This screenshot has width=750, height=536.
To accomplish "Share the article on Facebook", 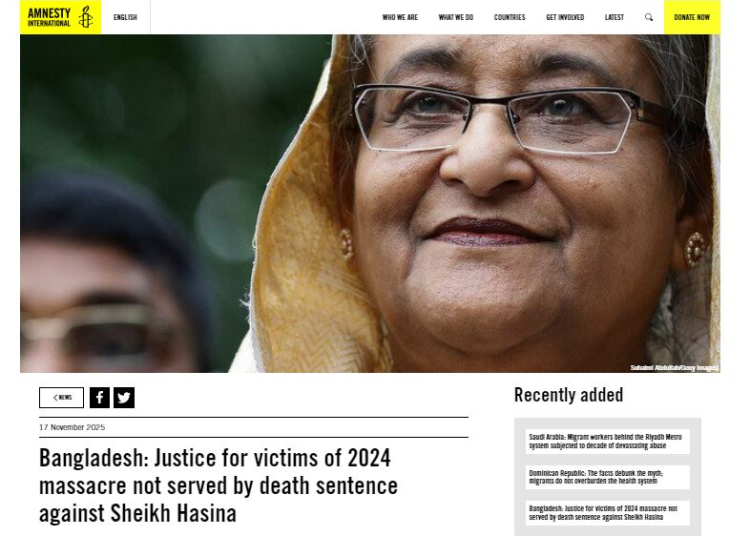I will pos(99,397).
